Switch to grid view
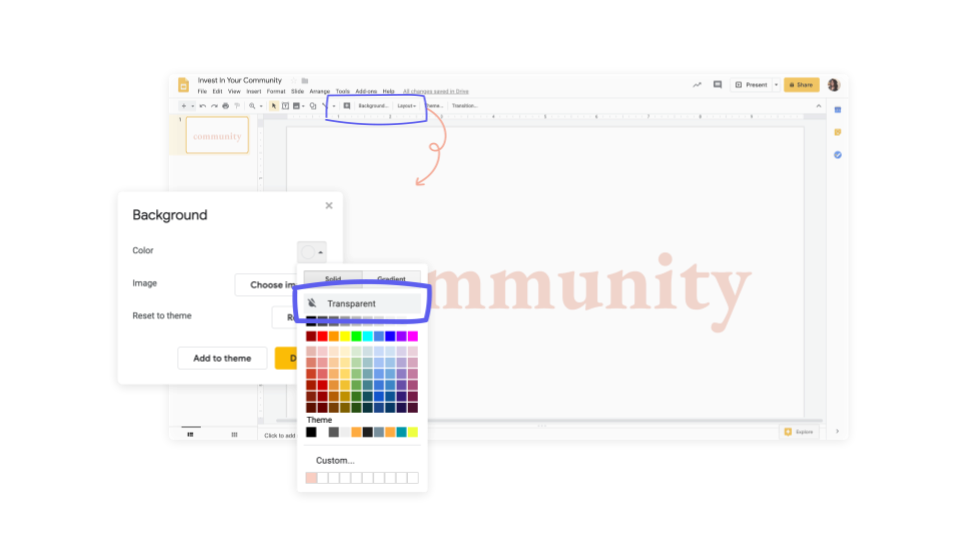960x540 pixels. click(x=234, y=434)
